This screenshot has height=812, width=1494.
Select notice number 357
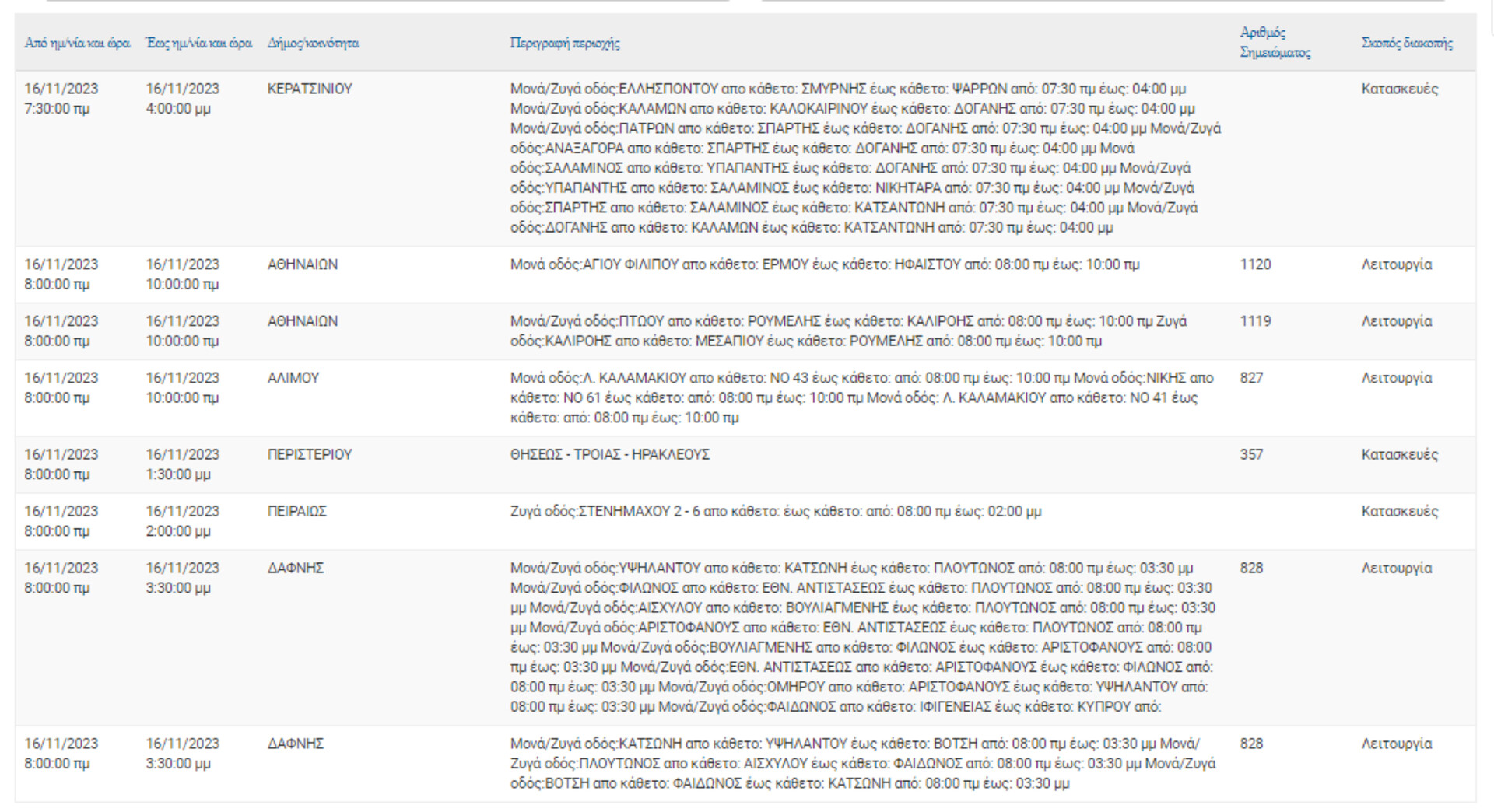pyautogui.click(x=1251, y=454)
